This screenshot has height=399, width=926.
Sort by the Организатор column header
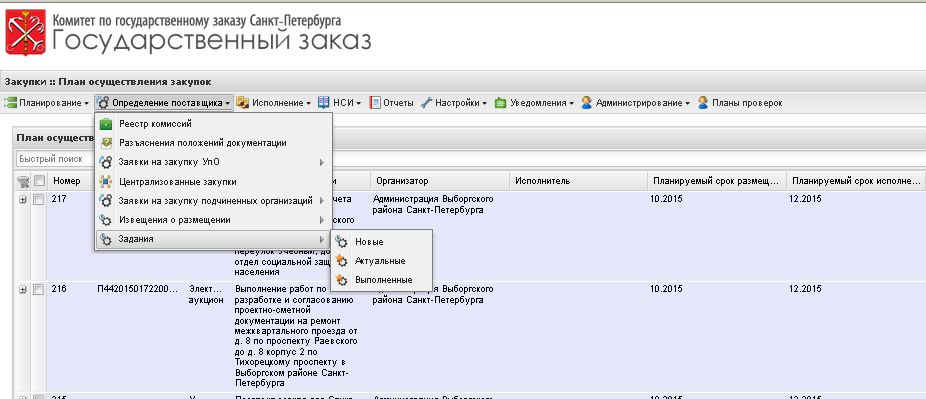click(x=440, y=181)
